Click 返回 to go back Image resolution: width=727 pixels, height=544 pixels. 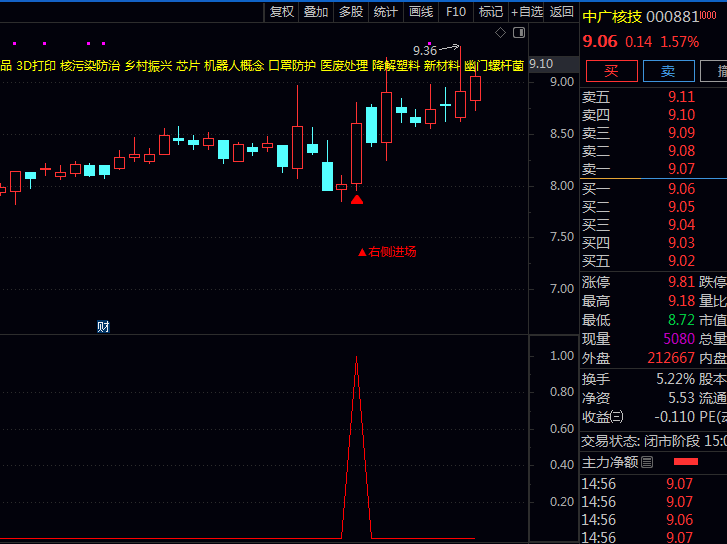(x=561, y=12)
